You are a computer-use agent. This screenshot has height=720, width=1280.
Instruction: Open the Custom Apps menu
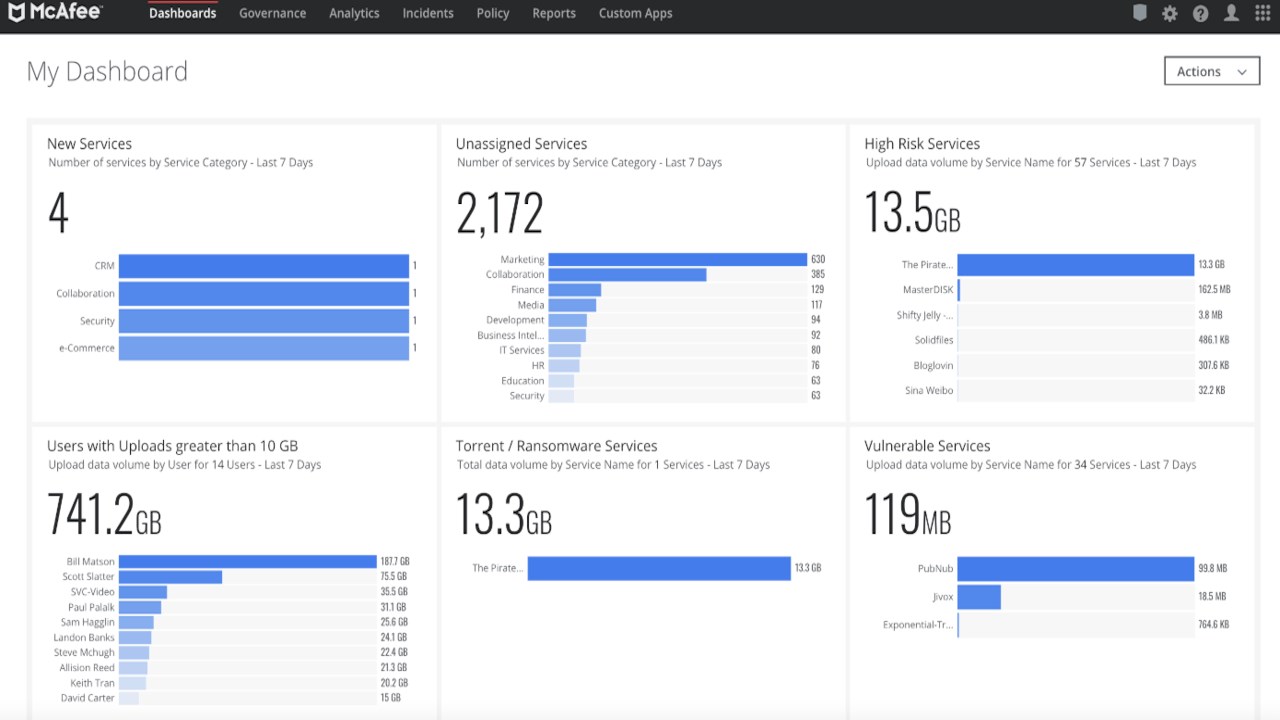point(635,13)
